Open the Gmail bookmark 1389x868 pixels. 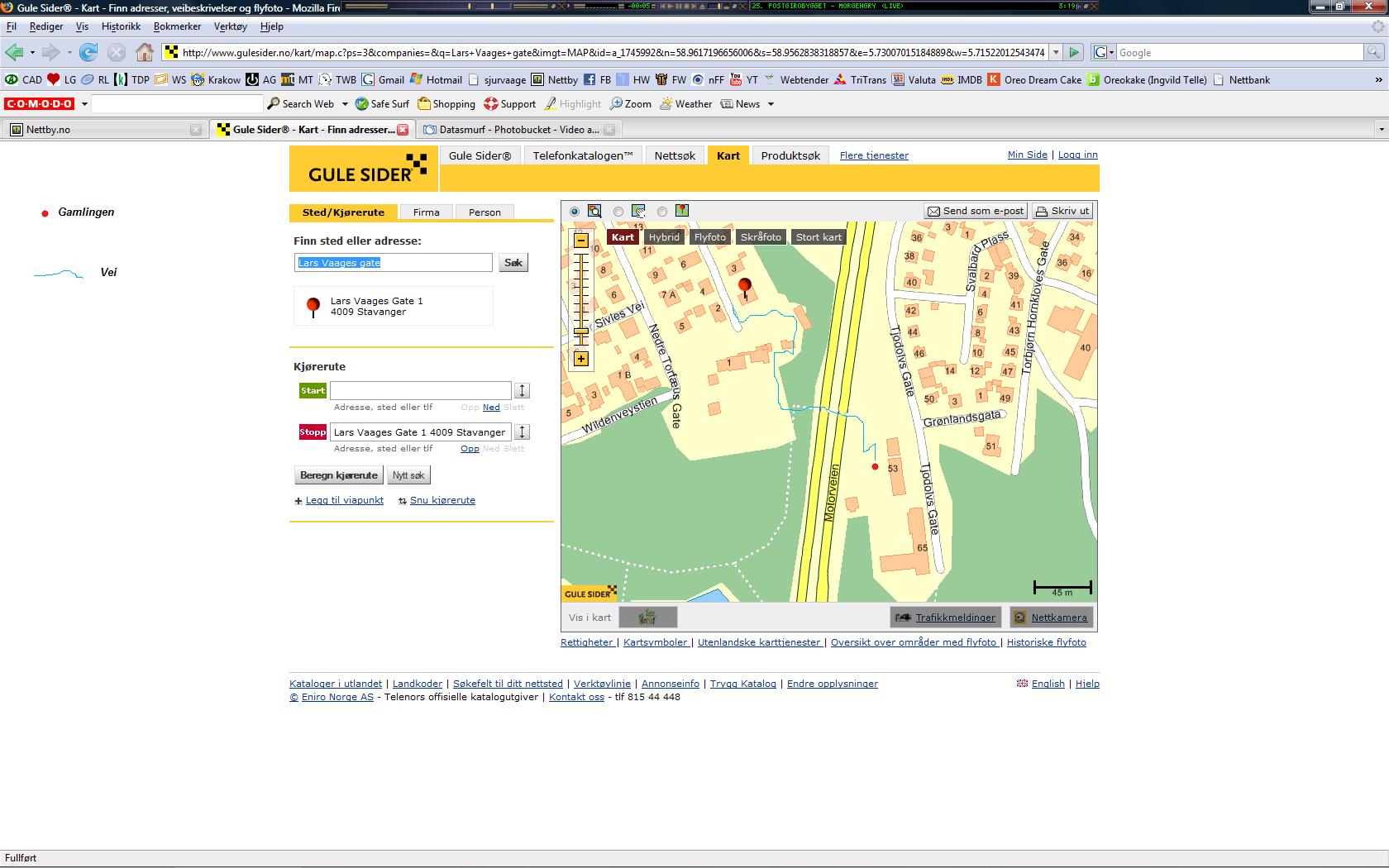coord(383,80)
